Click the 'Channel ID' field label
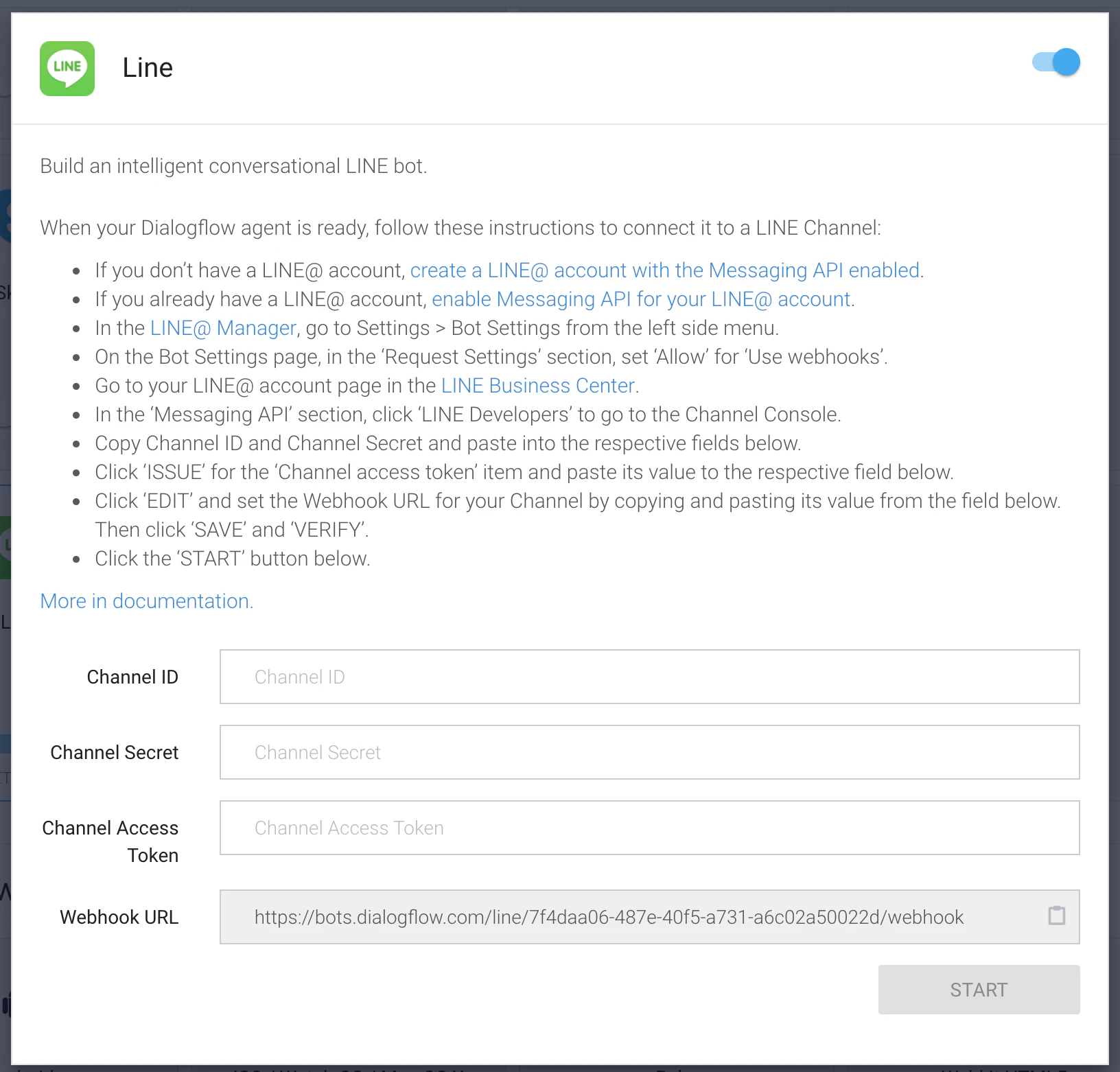The image size is (1120, 1072). [132, 677]
